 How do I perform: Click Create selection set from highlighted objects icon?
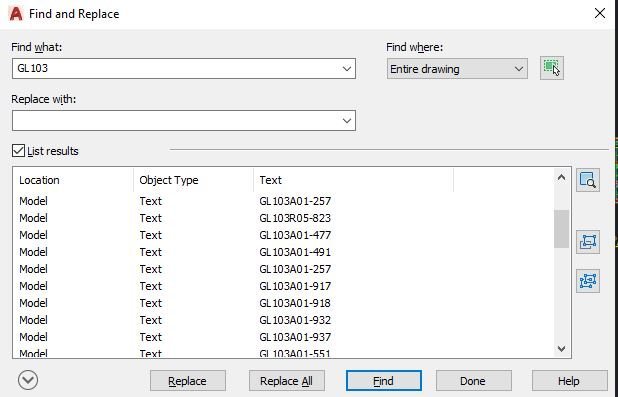pyautogui.click(x=588, y=242)
